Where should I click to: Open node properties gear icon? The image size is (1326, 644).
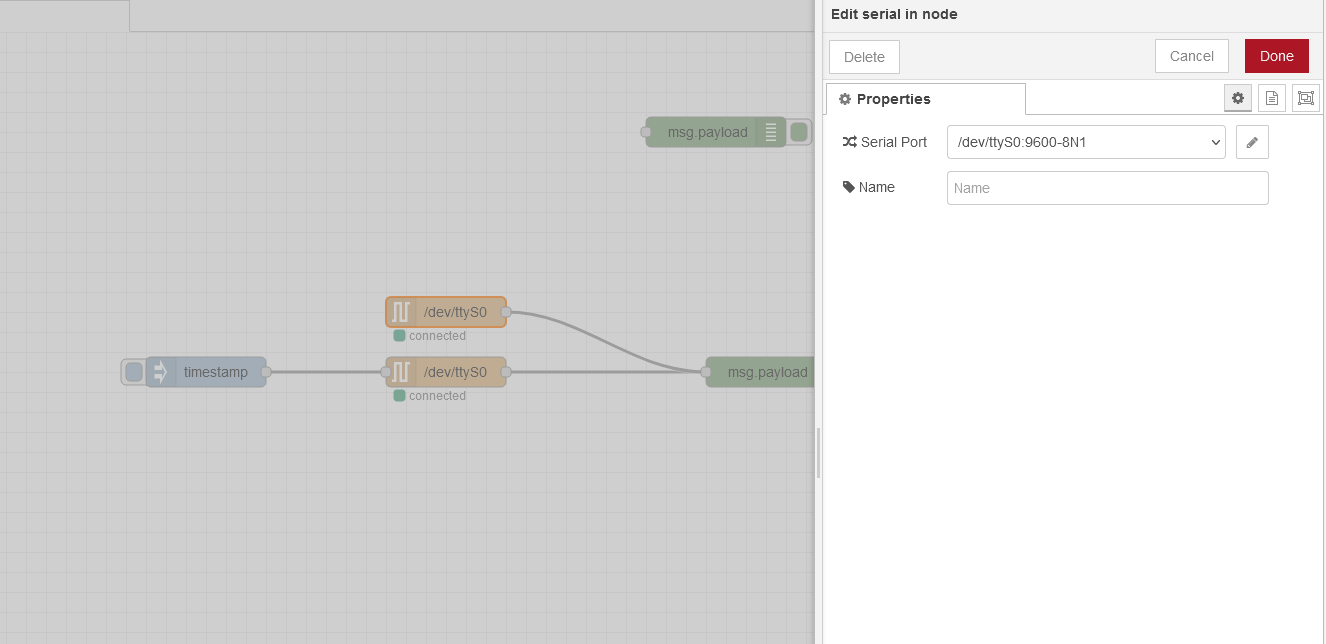coord(1238,98)
